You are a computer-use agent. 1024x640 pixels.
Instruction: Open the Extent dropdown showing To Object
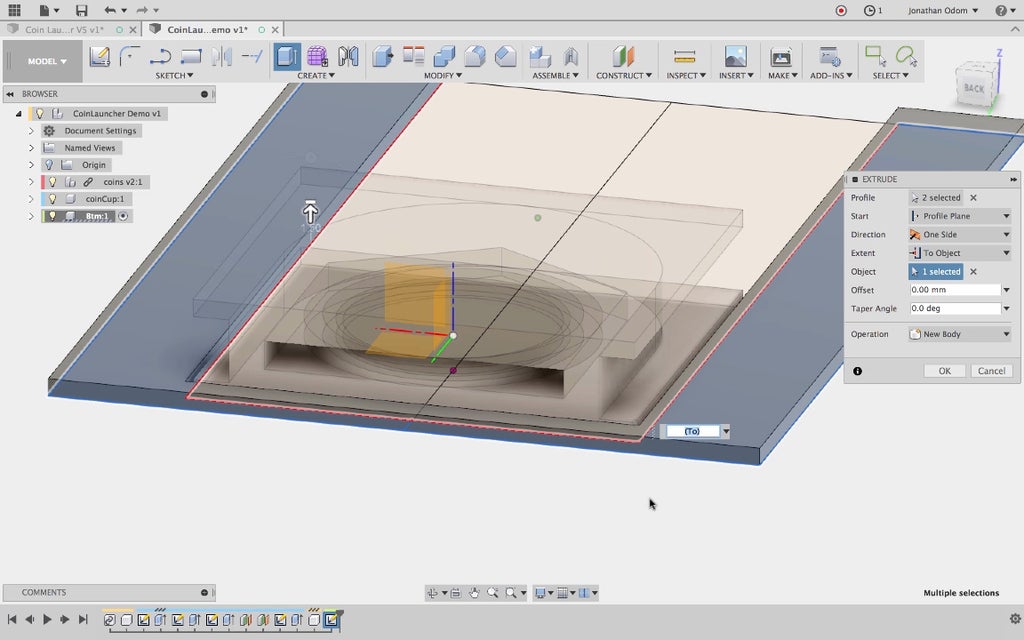[958, 253]
